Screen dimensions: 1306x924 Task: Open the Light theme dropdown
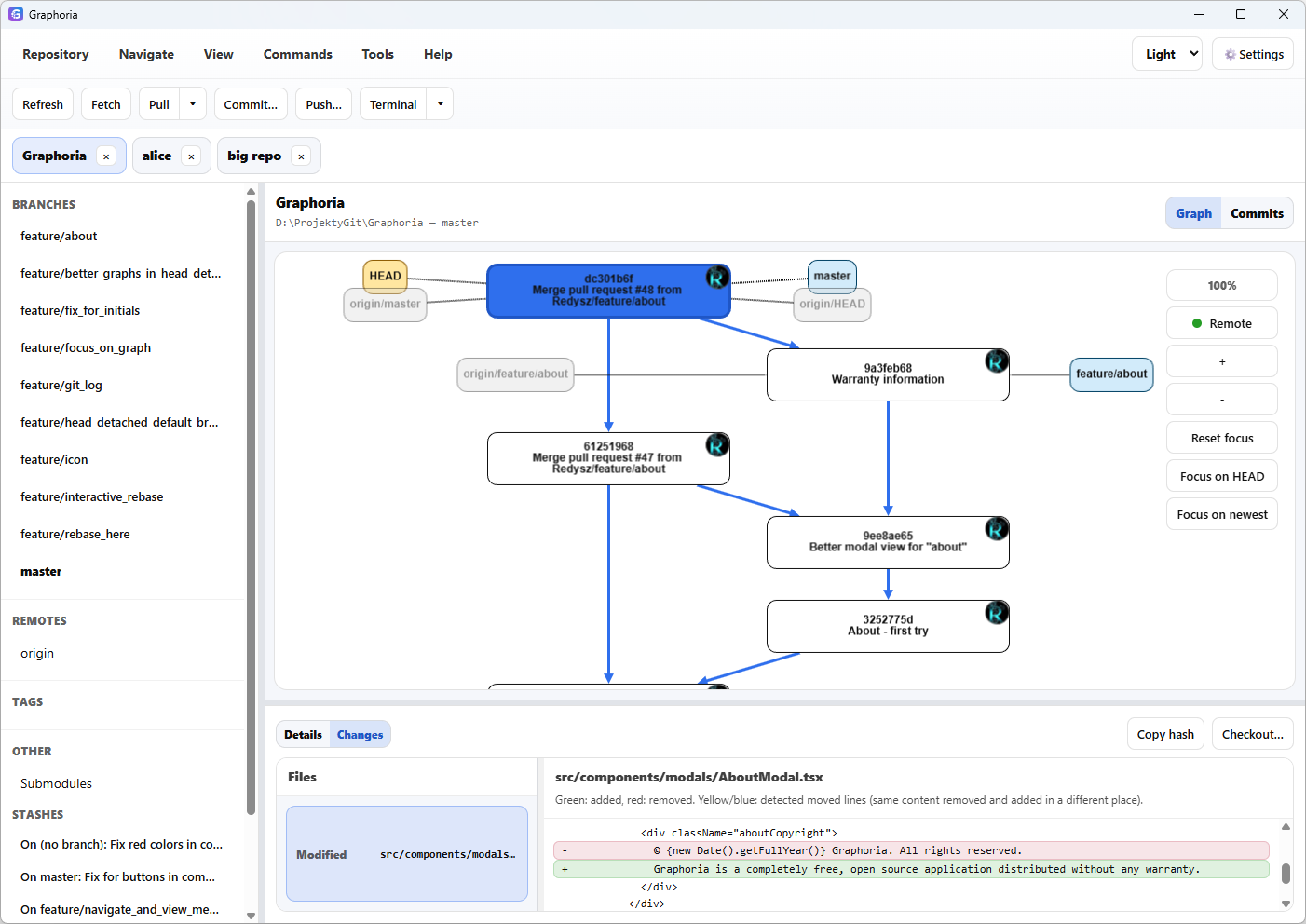click(x=1166, y=53)
